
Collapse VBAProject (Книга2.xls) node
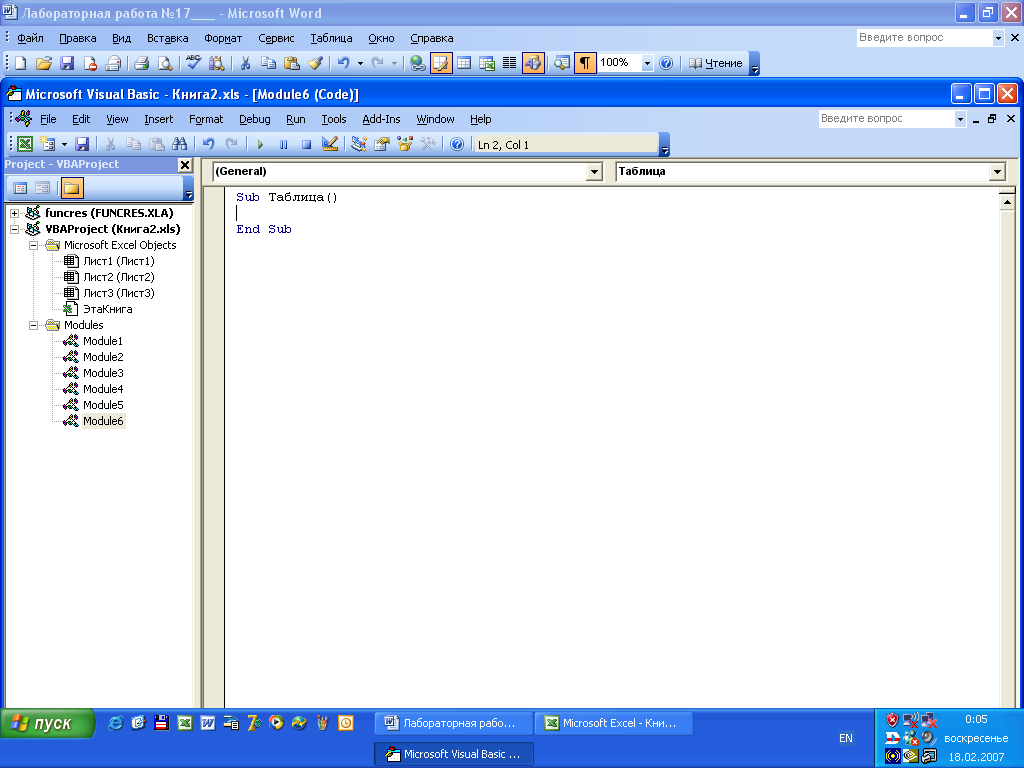tap(14, 229)
